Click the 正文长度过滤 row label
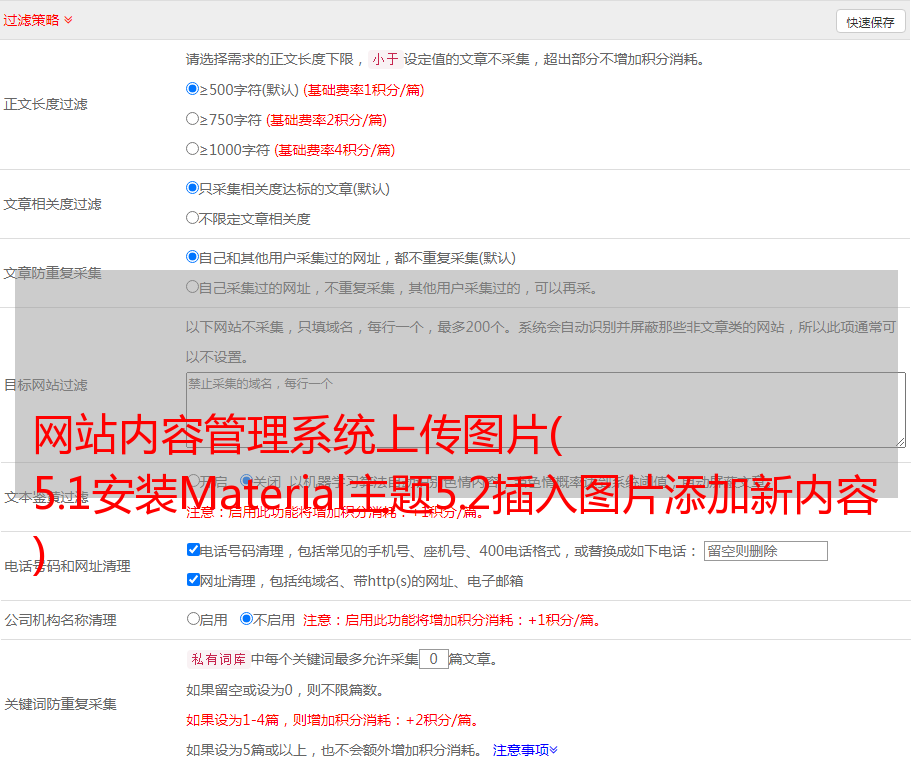 click(45, 104)
